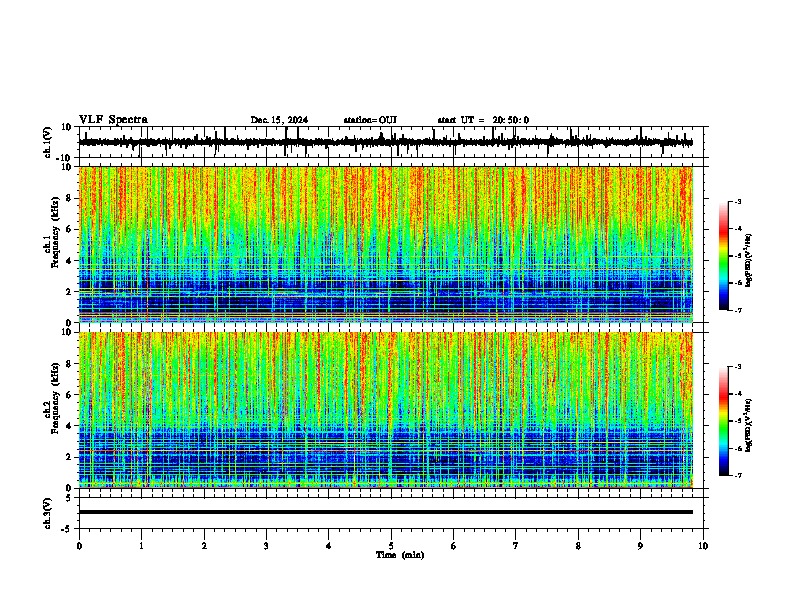Click the "2" kHz tick on ch.2 frequency axis
This screenshot has width=792, height=612.
(70, 457)
